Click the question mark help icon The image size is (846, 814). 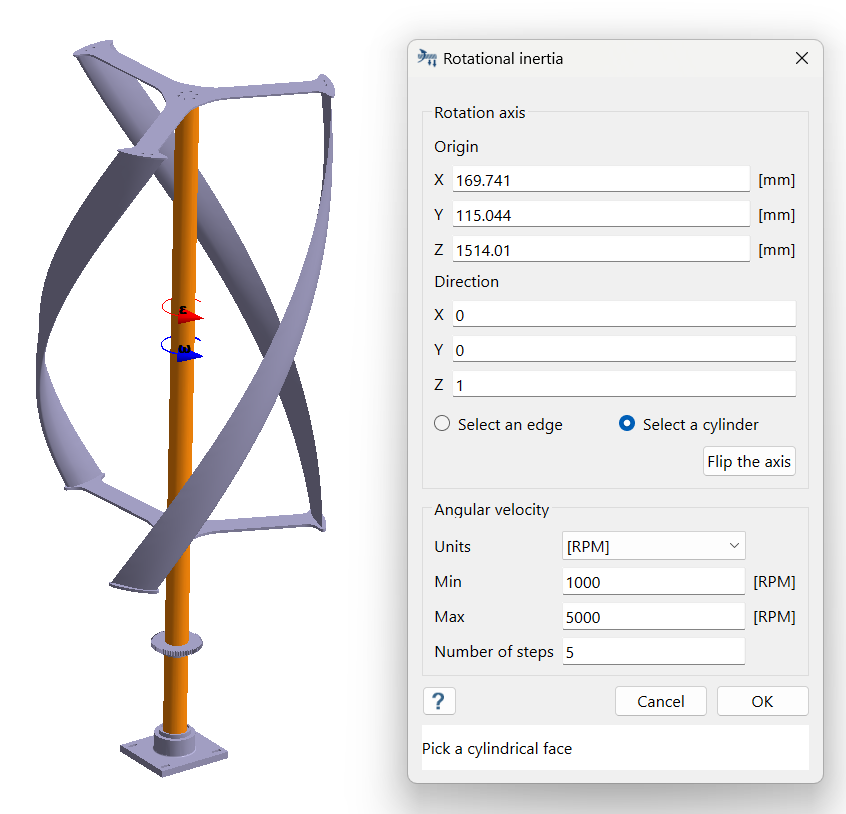[439, 701]
